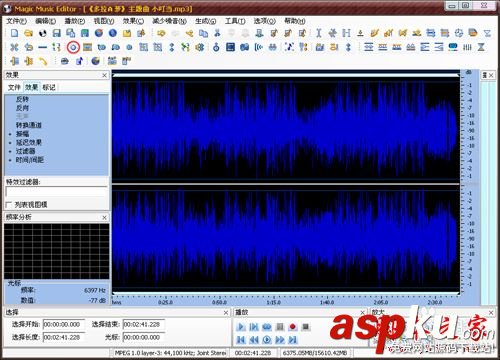Expand the 振幅 effects group
This screenshot has width=500, height=360.
point(10,134)
